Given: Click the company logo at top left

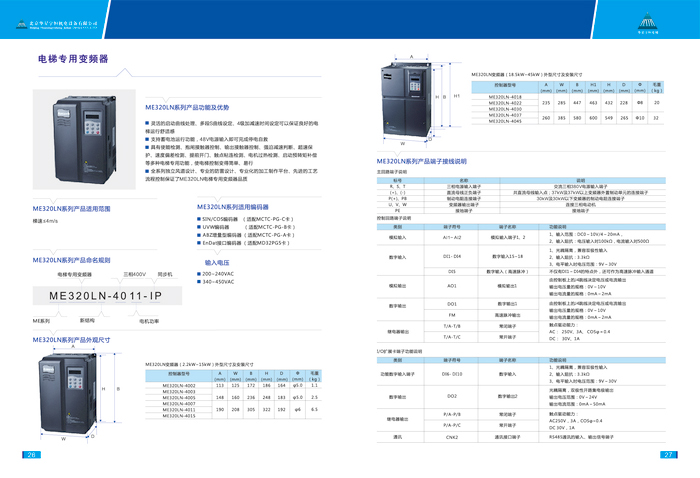Looking at the screenshot, I should pyautogui.click(x=57, y=24).
